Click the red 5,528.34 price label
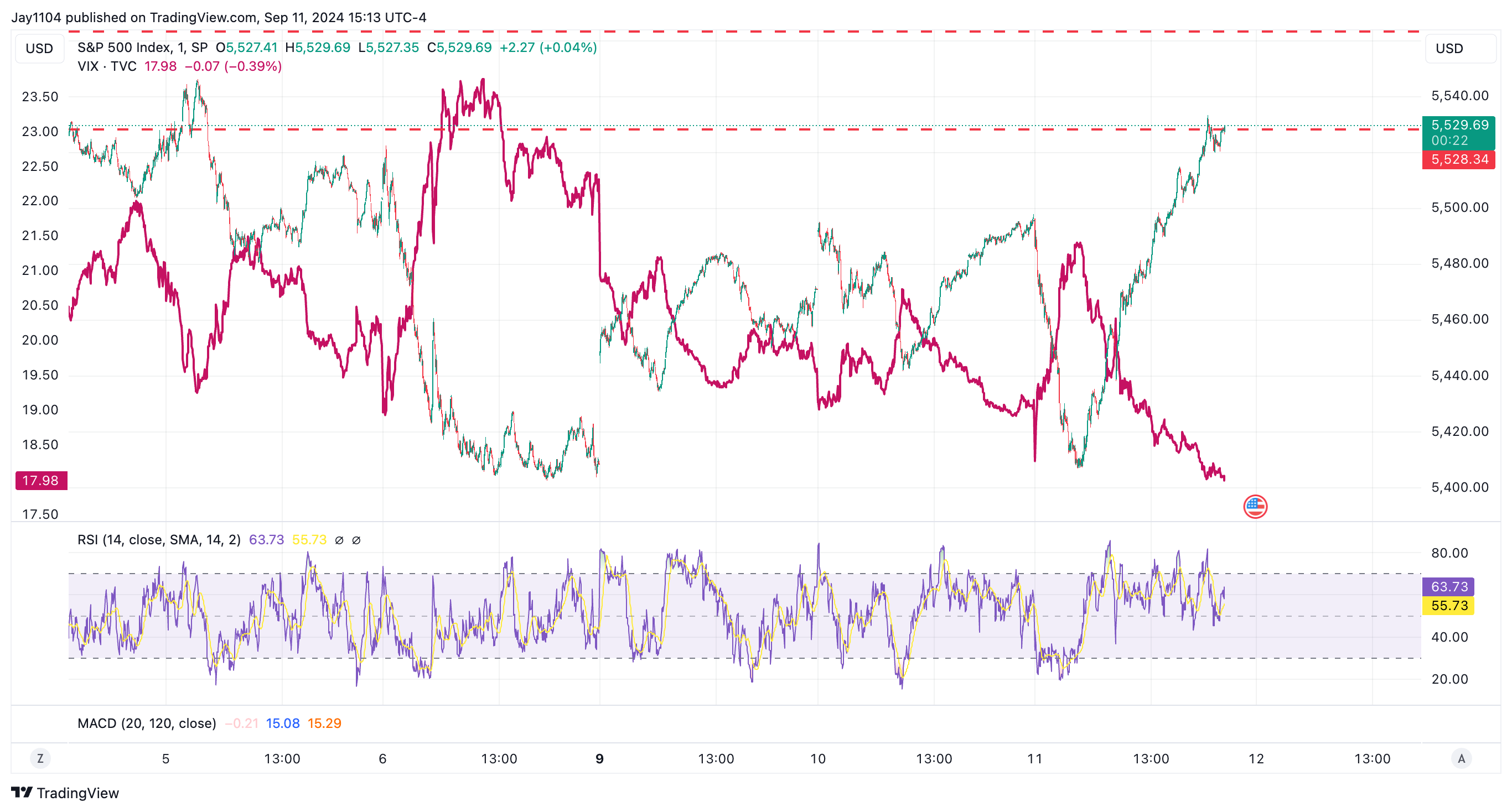Viewport: 1512px width, 812px height. tap(1458, 159)
